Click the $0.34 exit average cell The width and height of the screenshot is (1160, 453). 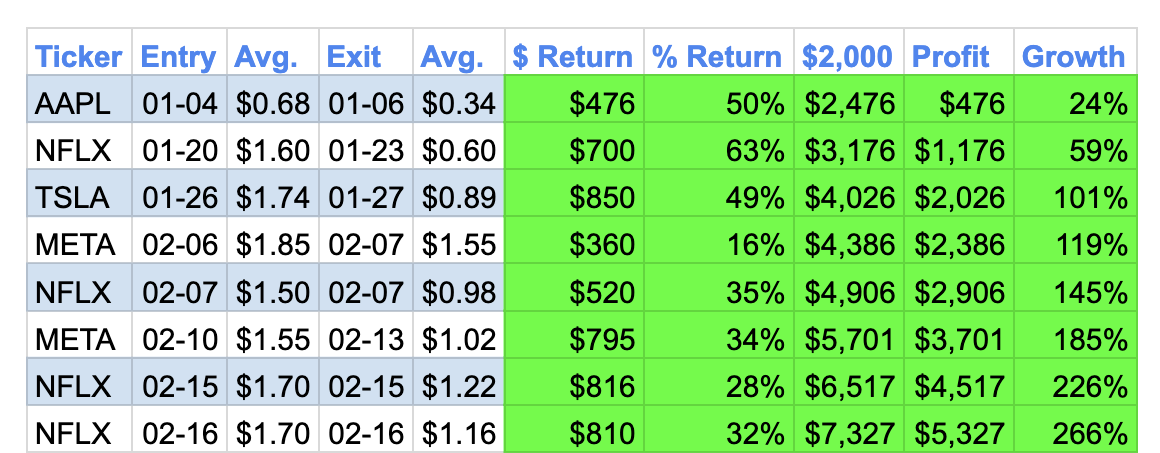point(459,103)
